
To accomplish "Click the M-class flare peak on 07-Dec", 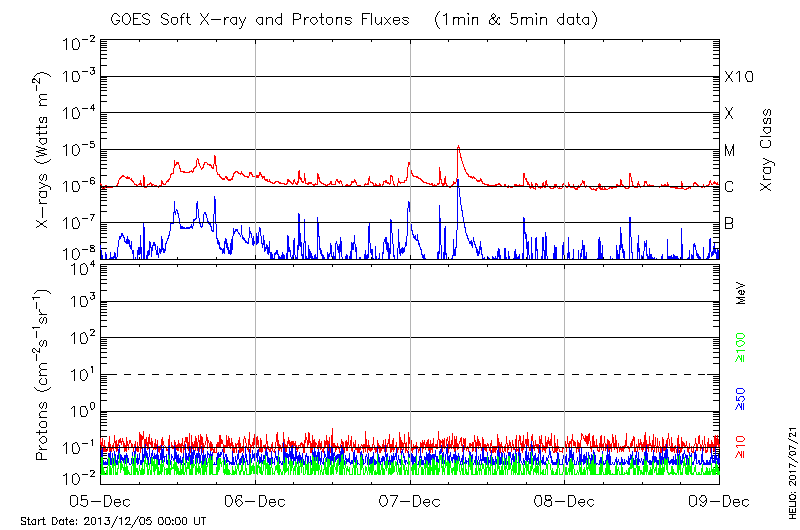I will 458,147.
